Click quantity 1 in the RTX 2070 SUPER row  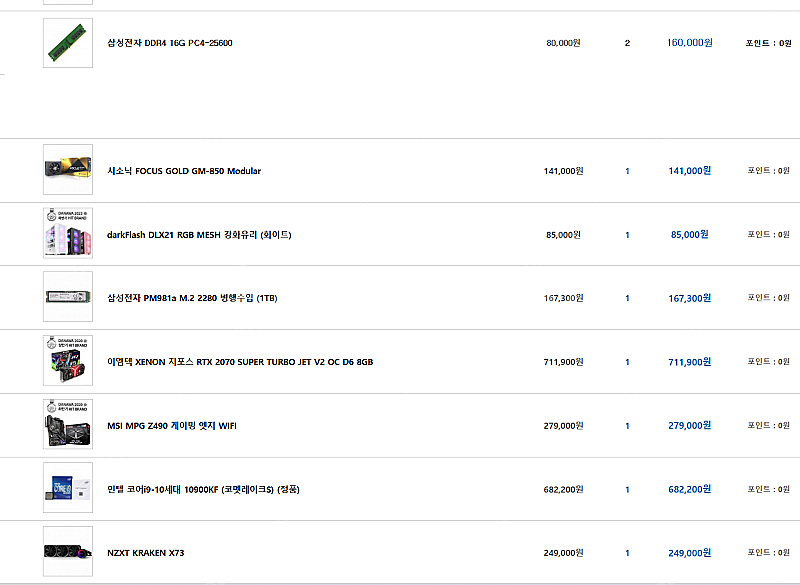click(627, 362)
